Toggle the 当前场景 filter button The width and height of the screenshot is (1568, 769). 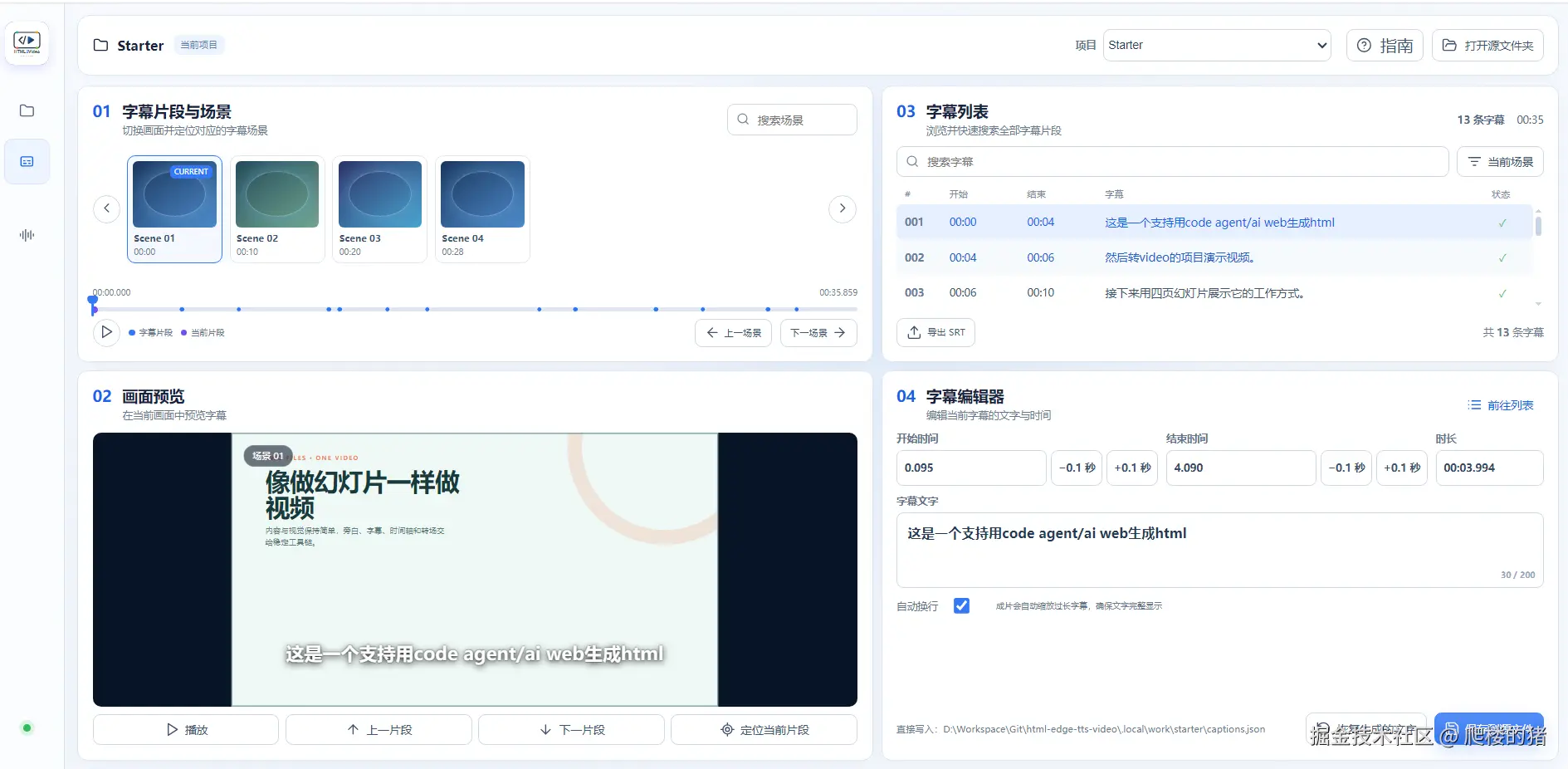pos(1500,162)
